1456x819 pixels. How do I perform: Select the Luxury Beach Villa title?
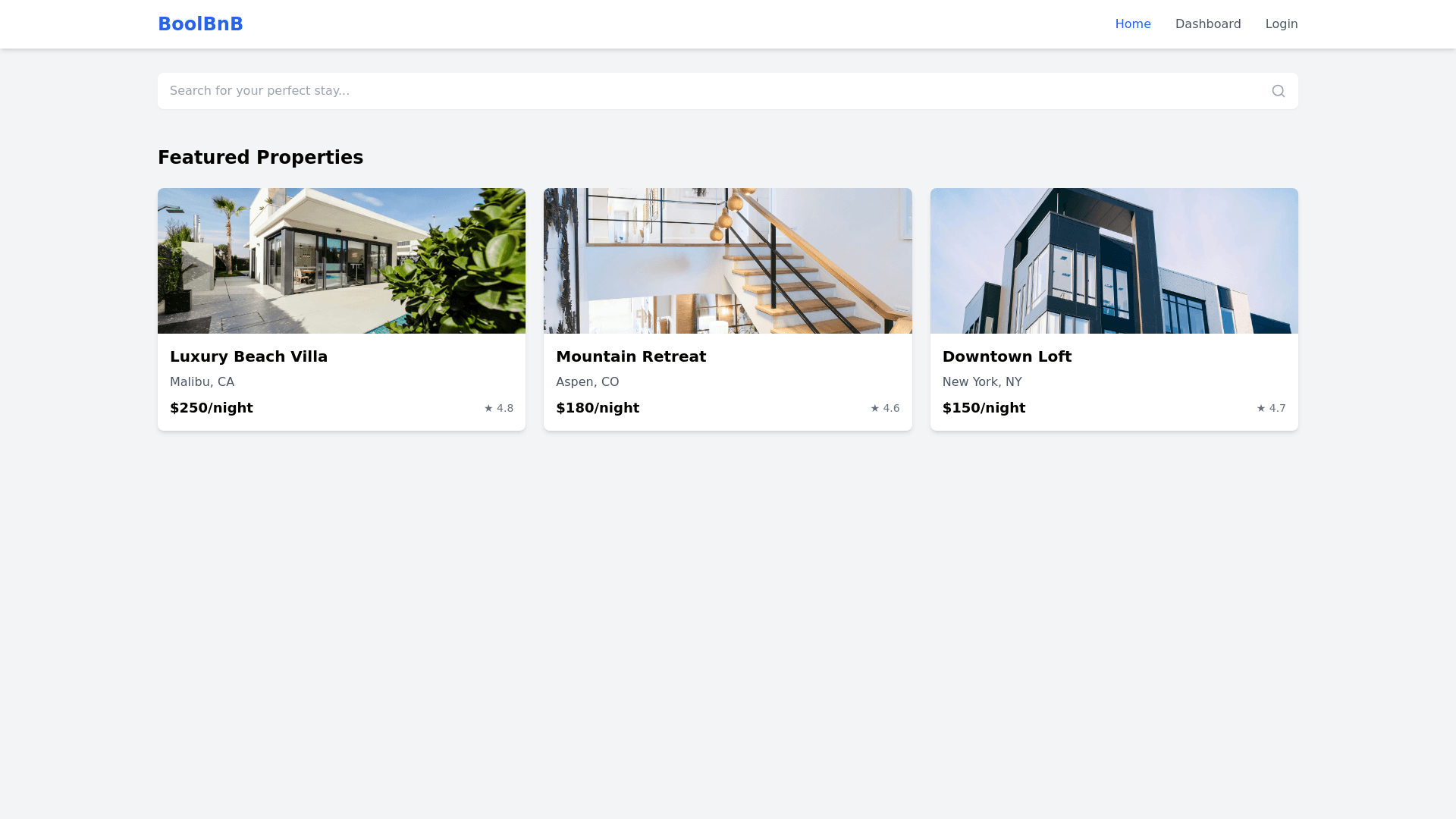coord(249,356)
